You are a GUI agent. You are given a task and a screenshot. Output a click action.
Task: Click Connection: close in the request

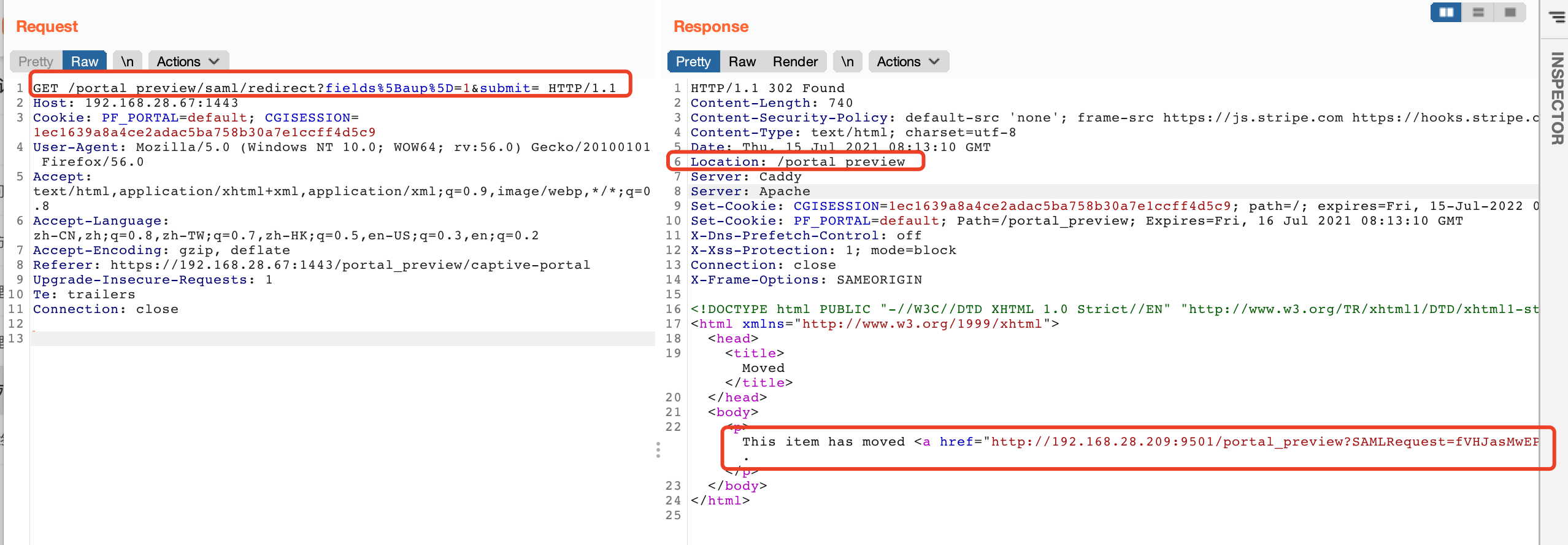[x=106, y=309]
